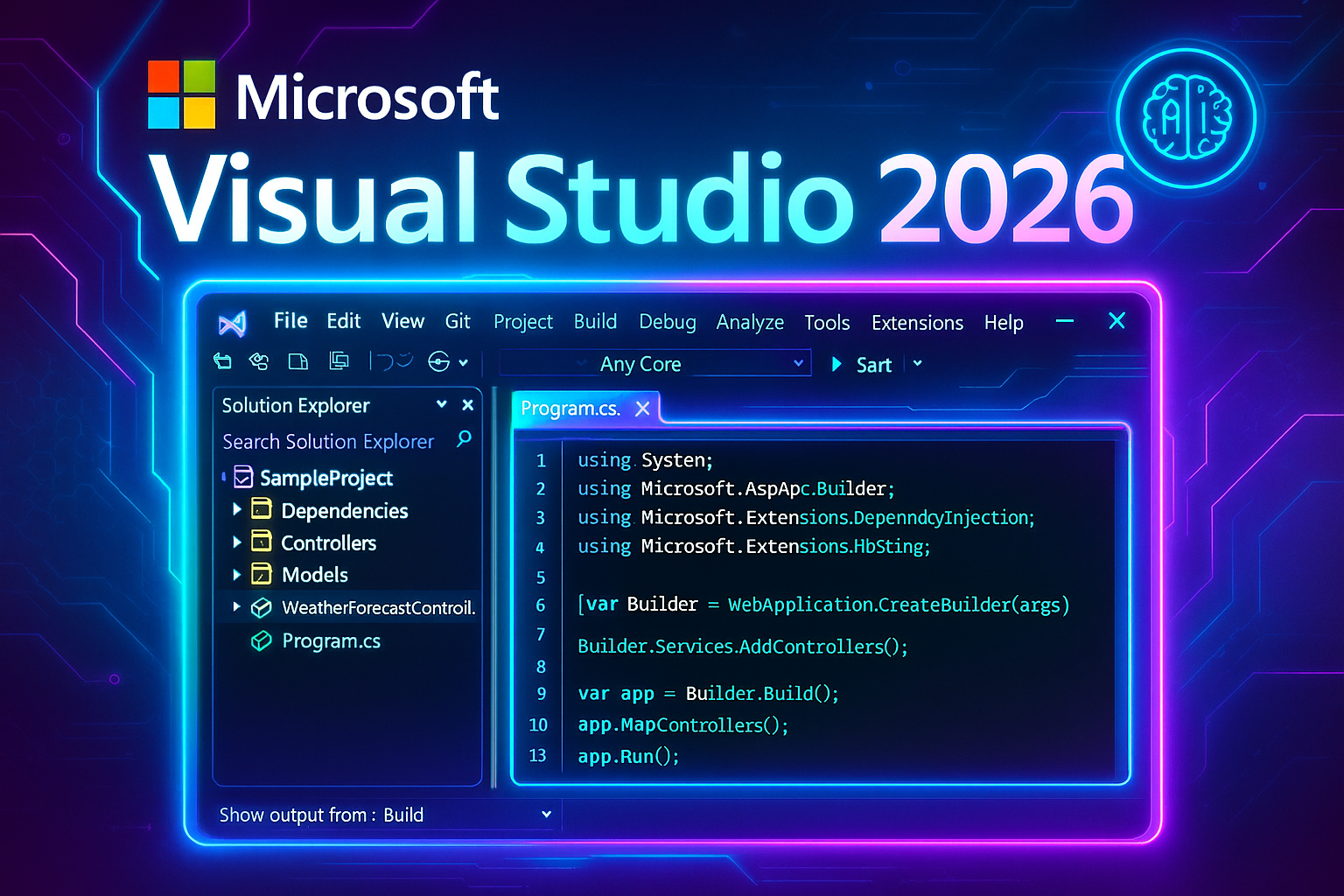Open the Debug menu
Screen dimensions: 1344x896
pos(667,322)
